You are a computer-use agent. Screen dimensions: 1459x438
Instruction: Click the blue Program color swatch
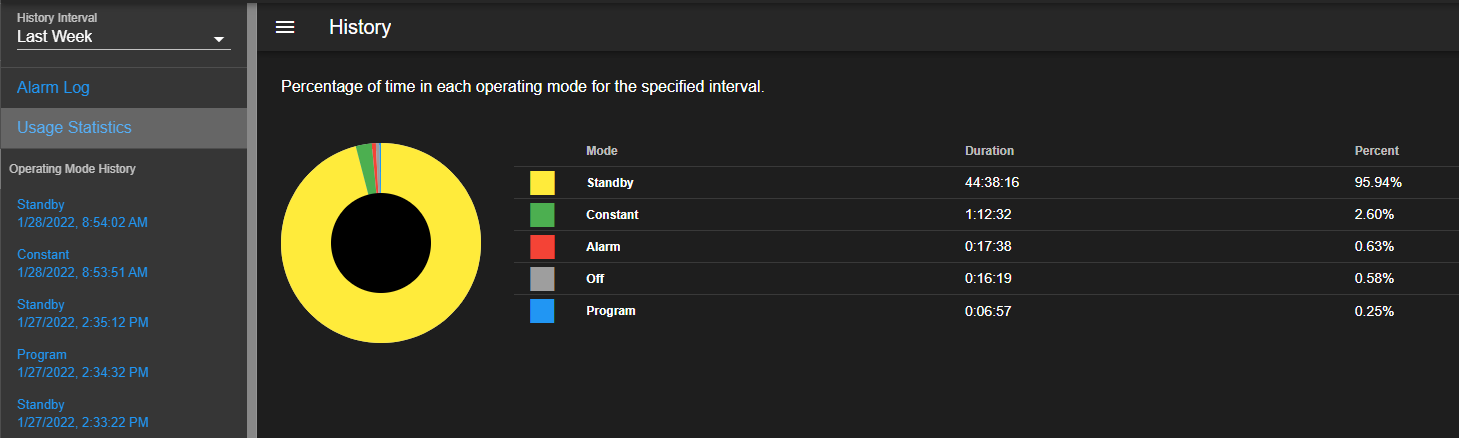pyautogui.click(x=542, y=311)
